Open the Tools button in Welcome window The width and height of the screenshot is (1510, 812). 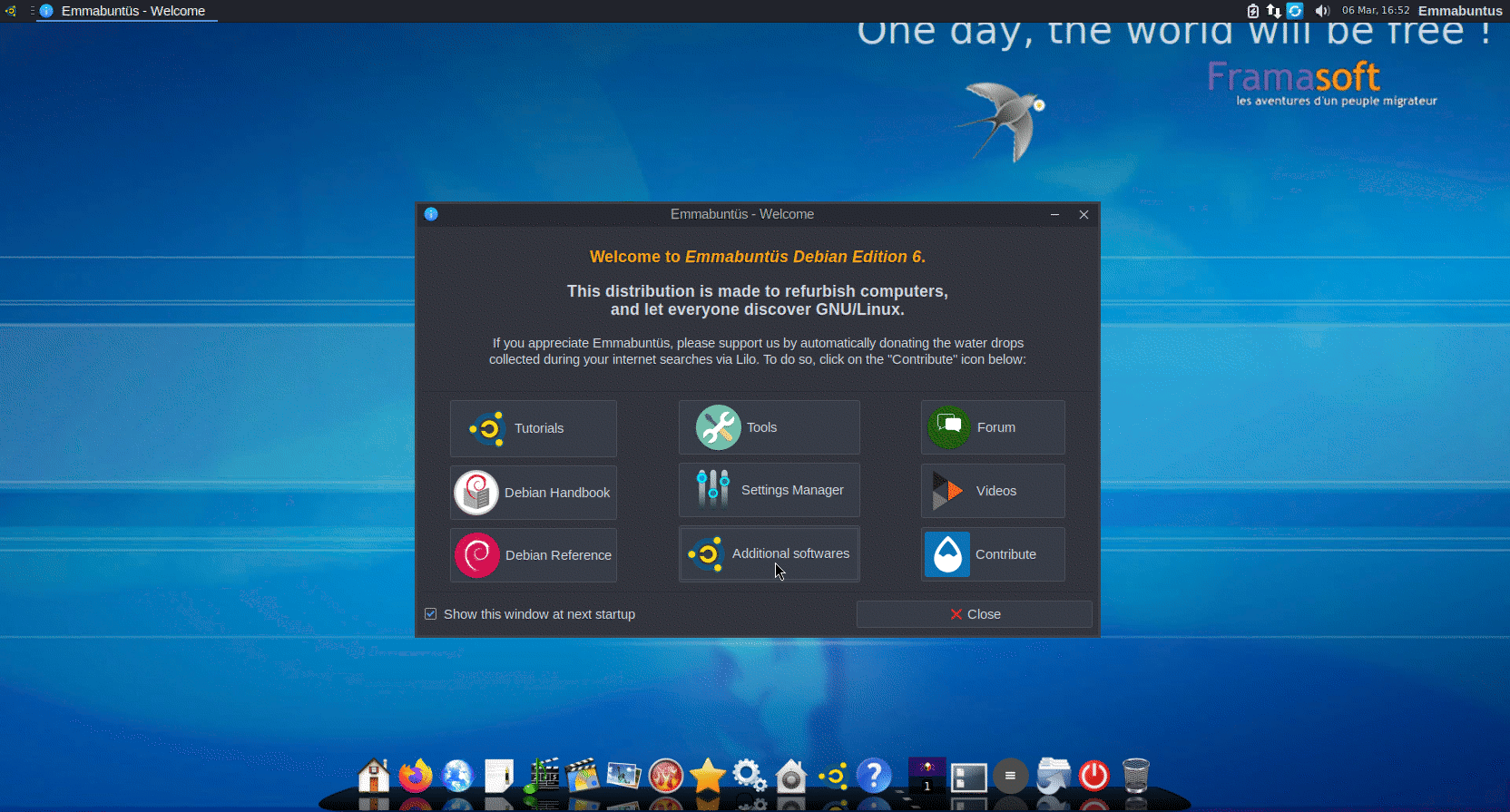(769, 427)
